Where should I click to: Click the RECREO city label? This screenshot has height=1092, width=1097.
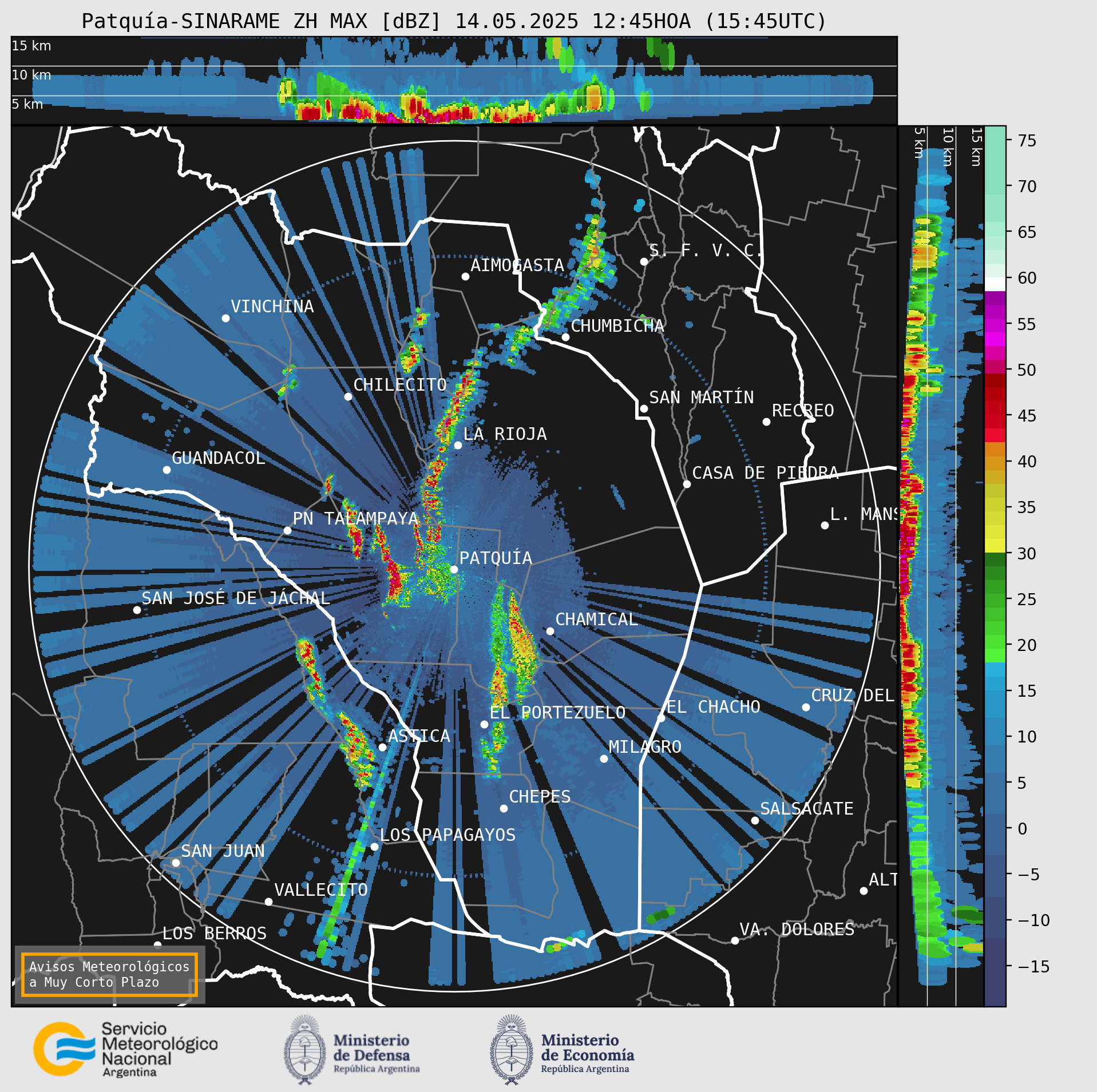(x=803, y=411)
